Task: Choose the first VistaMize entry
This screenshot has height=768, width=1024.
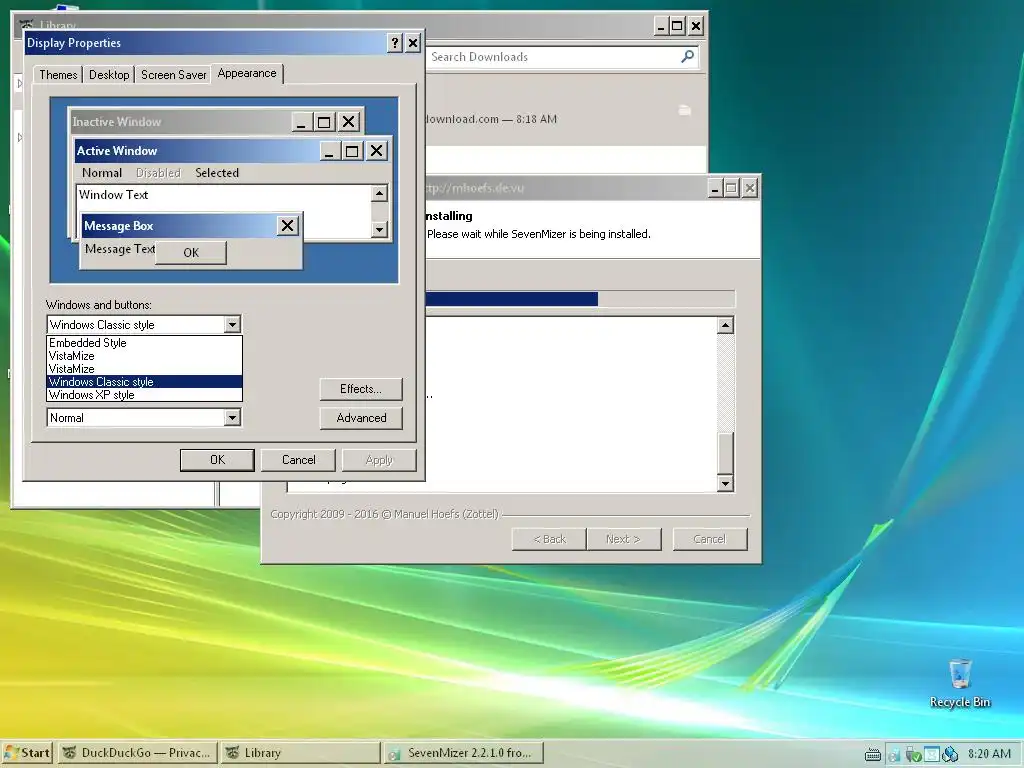Action: [x=144, y=356]
